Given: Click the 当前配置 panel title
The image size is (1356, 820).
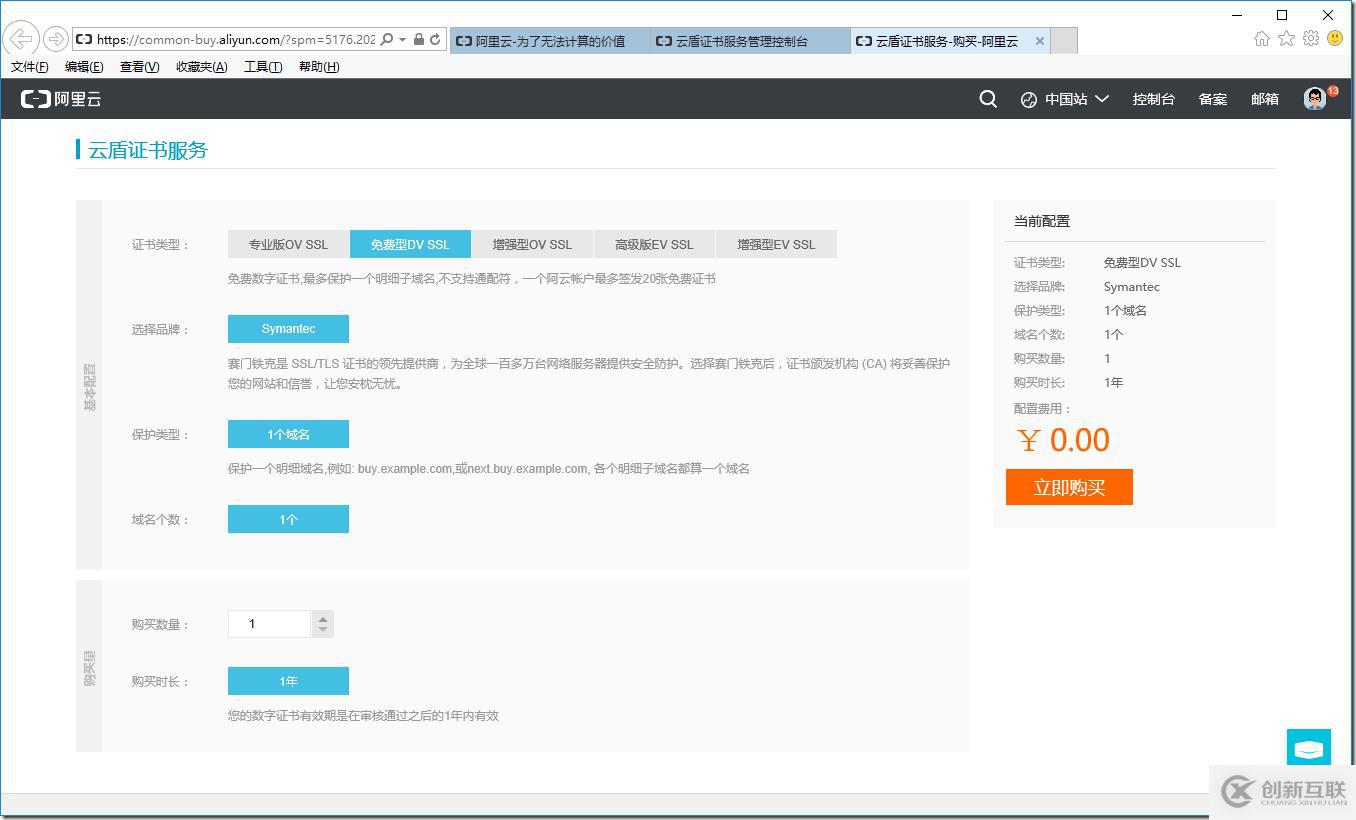Looking at the screenshot, I should coord(1042,221).
